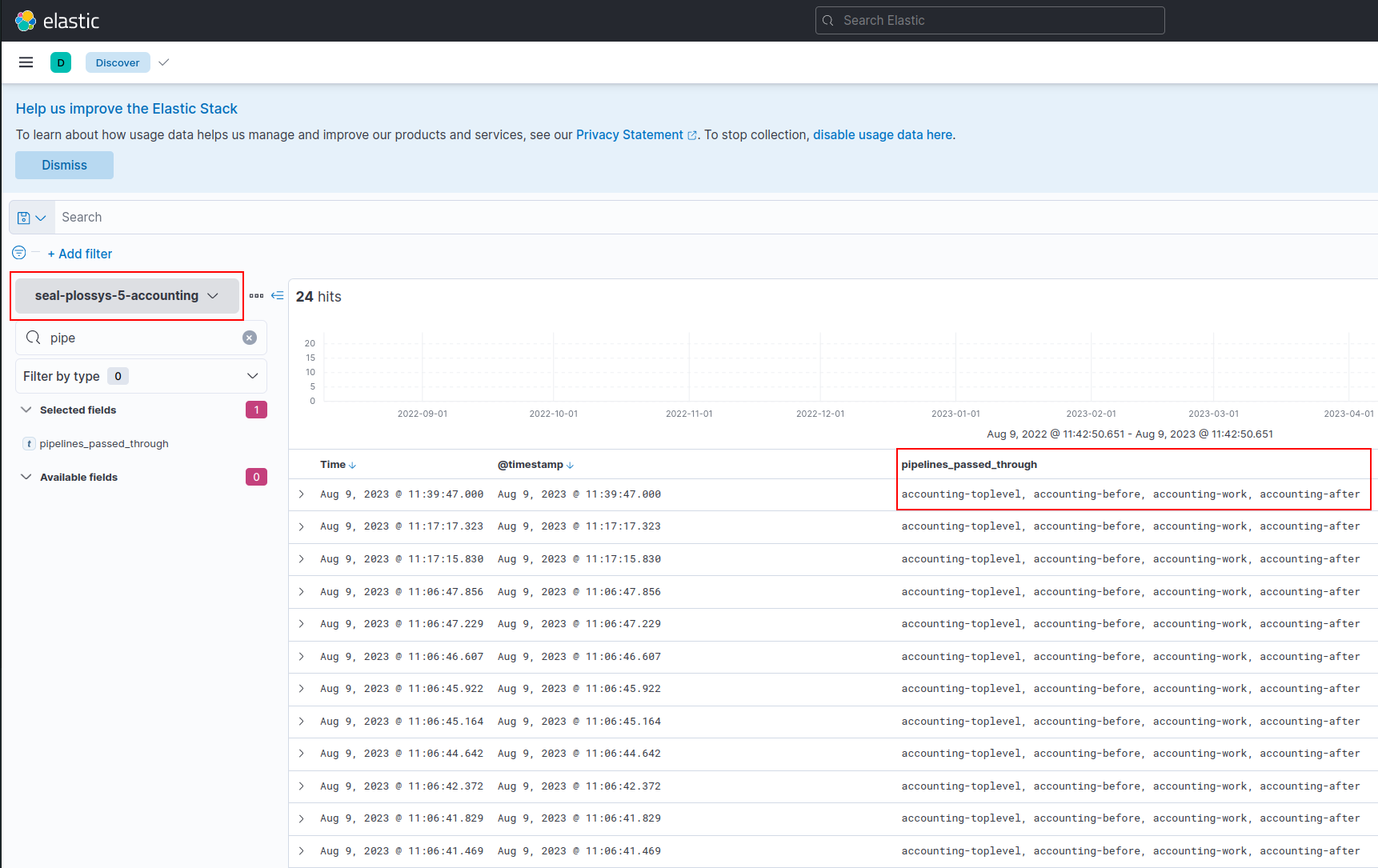The image size is (1378, 868).
Task: Click the Discover breadcrumb label
Action: click(x=117, y=62)
